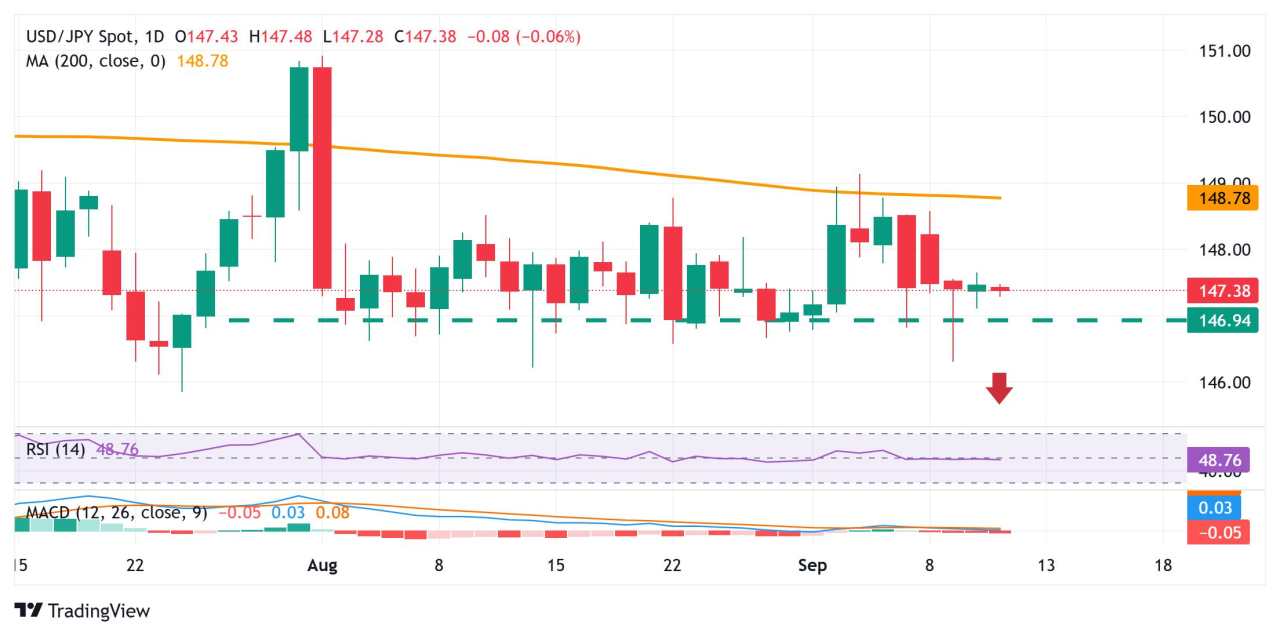Image resolution: width=1280 pixels, height=636 pixels.
Task: Click the Aug label on the time axis
Action: [x=323, y=566]
